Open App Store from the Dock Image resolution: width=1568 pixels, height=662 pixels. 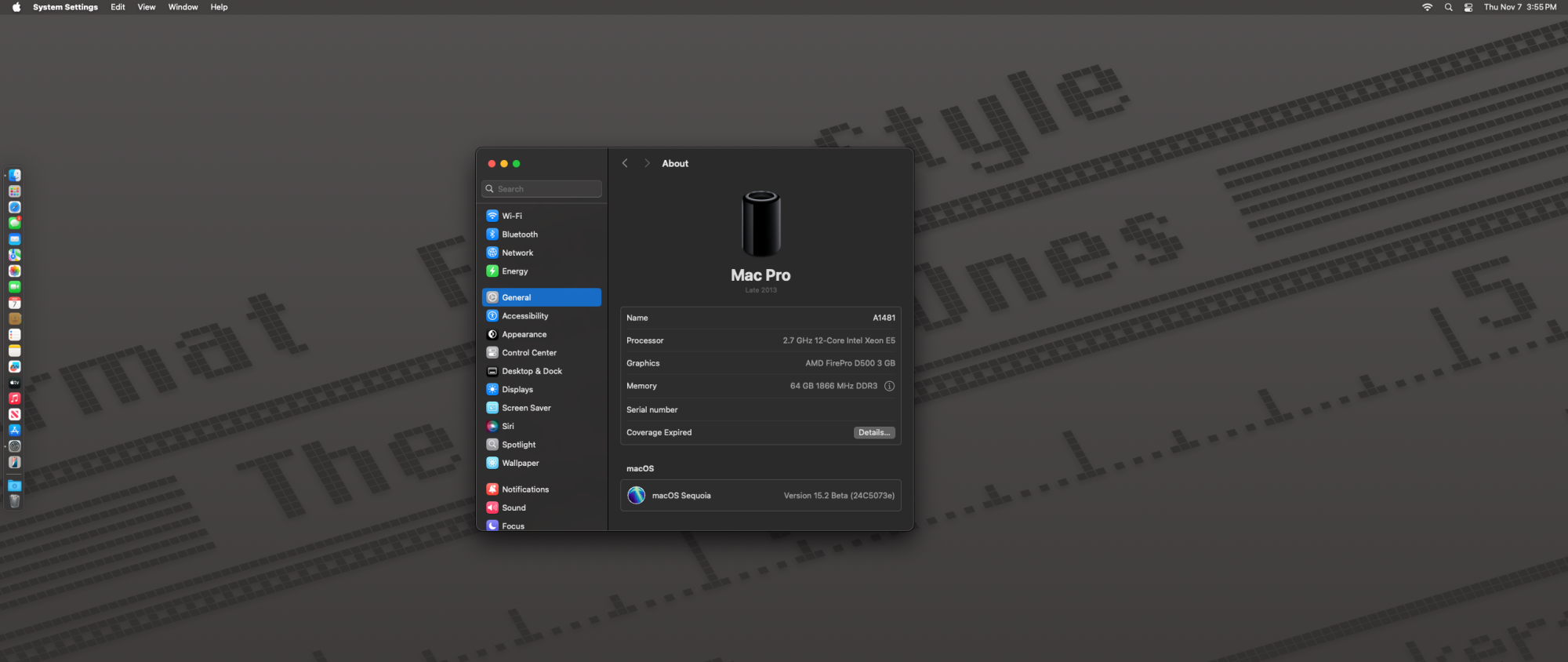15,430
